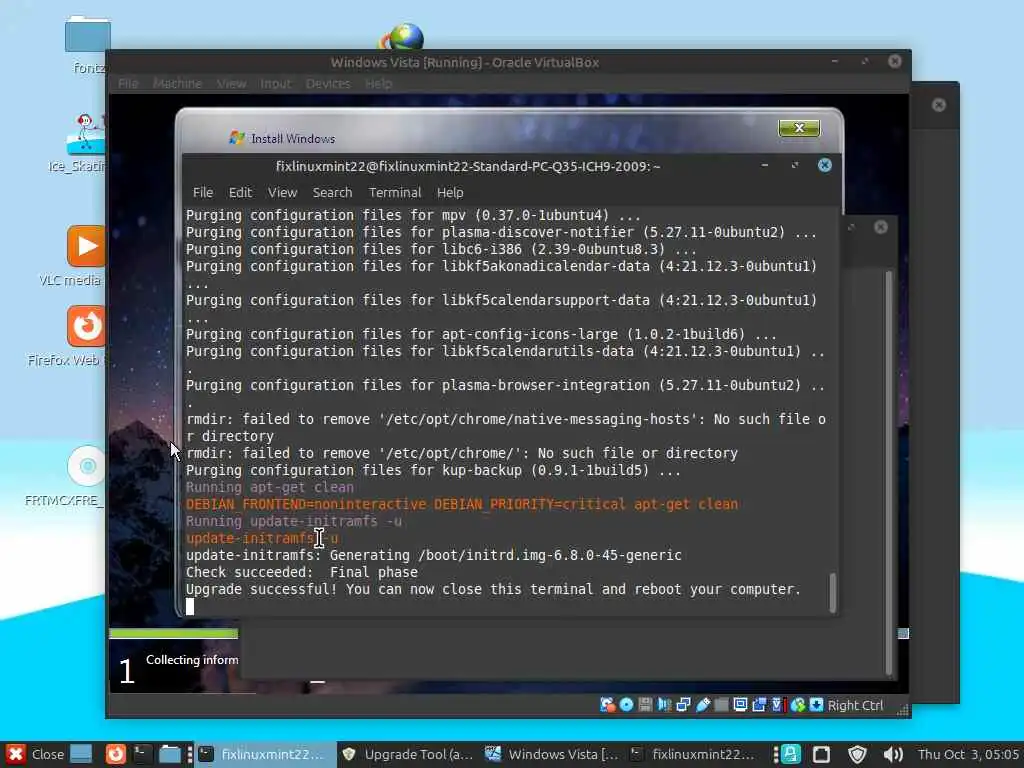Close the Install Windows dialog with green X
This screenshot has height=768, width=1024.
(x=799, y=128)
